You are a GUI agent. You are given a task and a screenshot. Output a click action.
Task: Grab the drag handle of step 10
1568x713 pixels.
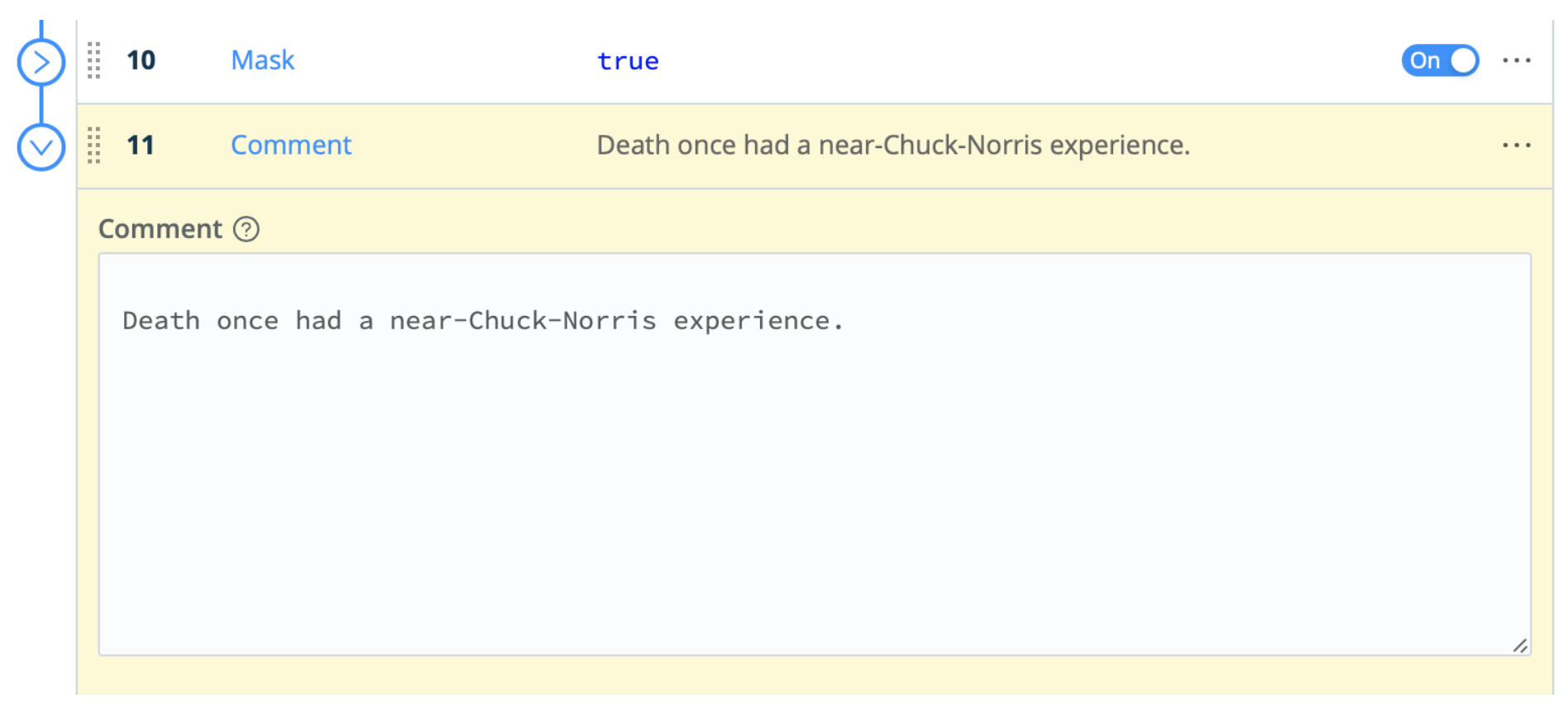click(x=94, y=60)
